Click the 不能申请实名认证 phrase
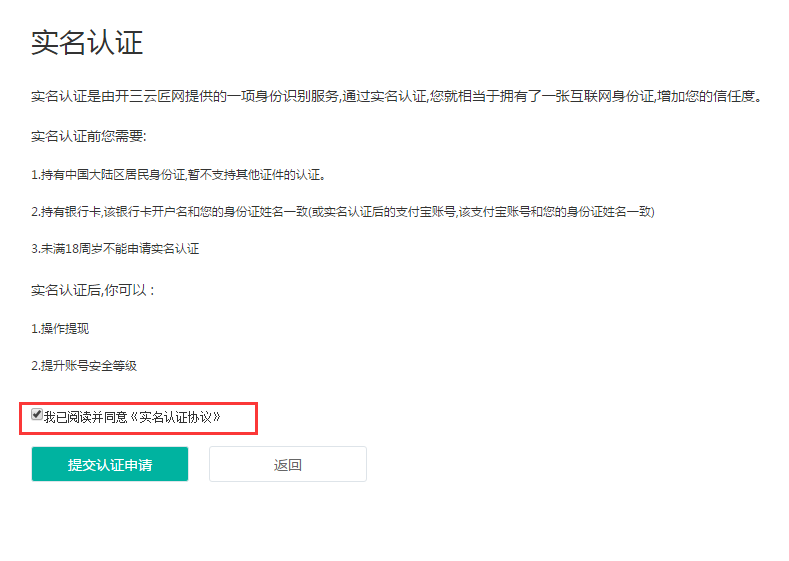This screenshot has width=789, height=561. coord(151,249)
